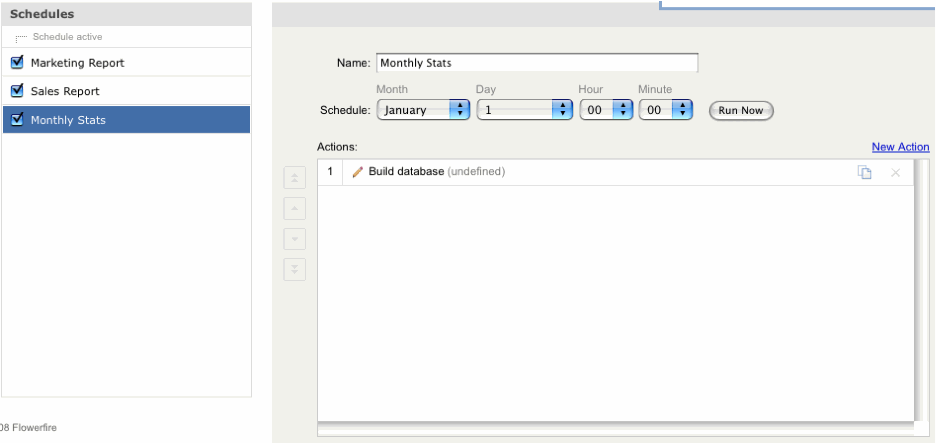
Task: Move action down one position
Action: [295, 240]
